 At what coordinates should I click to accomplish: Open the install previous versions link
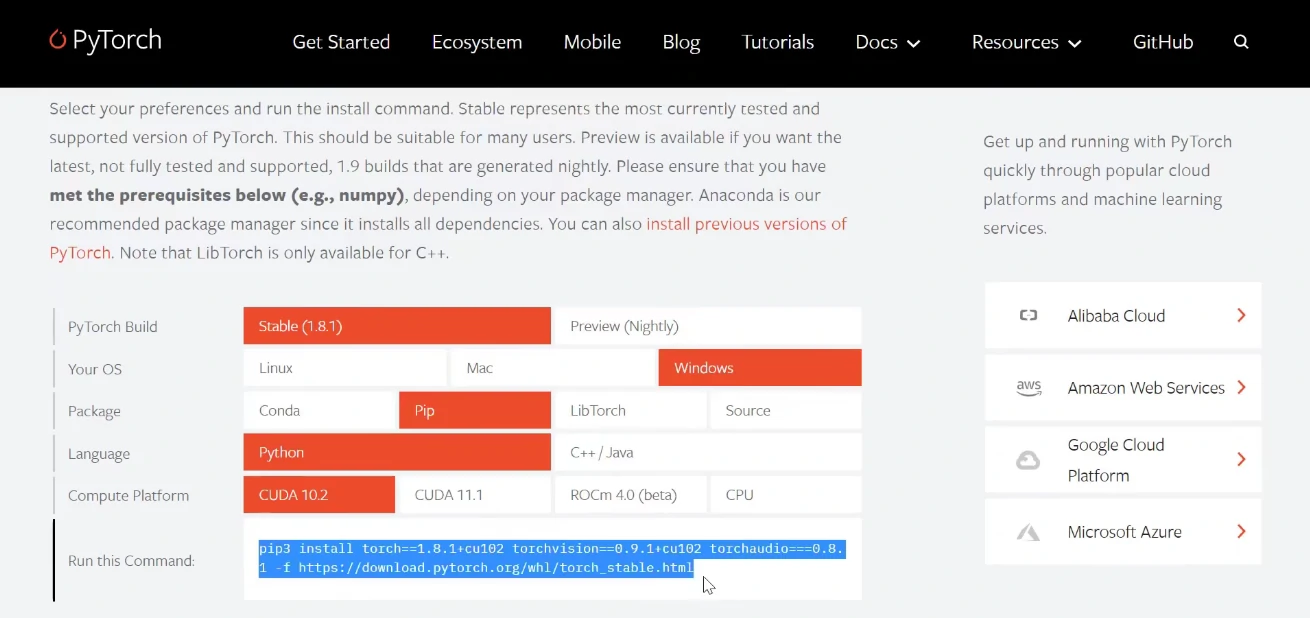pyautogui.click(x=746, y=224)
